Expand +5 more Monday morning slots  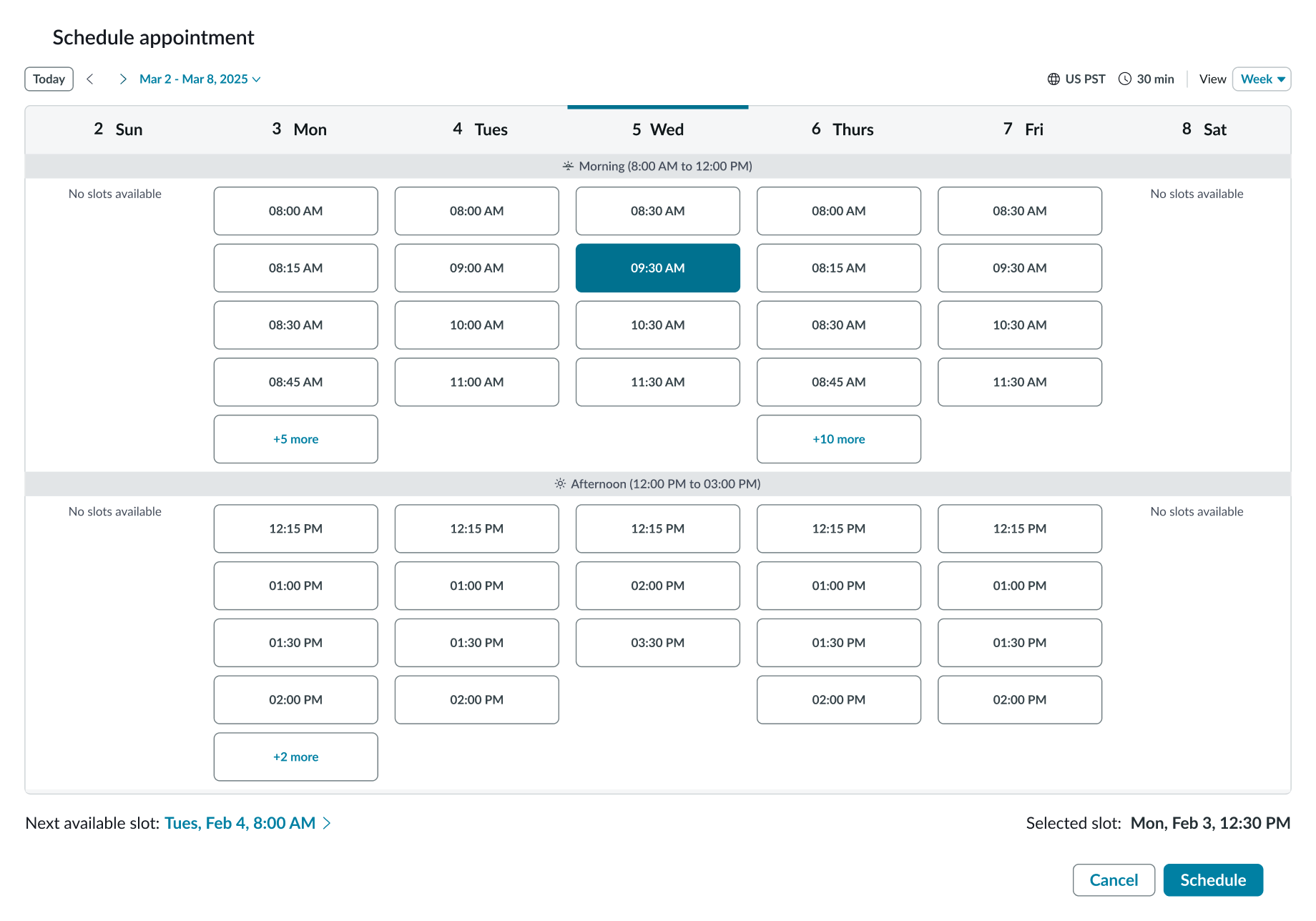(295, 439)
